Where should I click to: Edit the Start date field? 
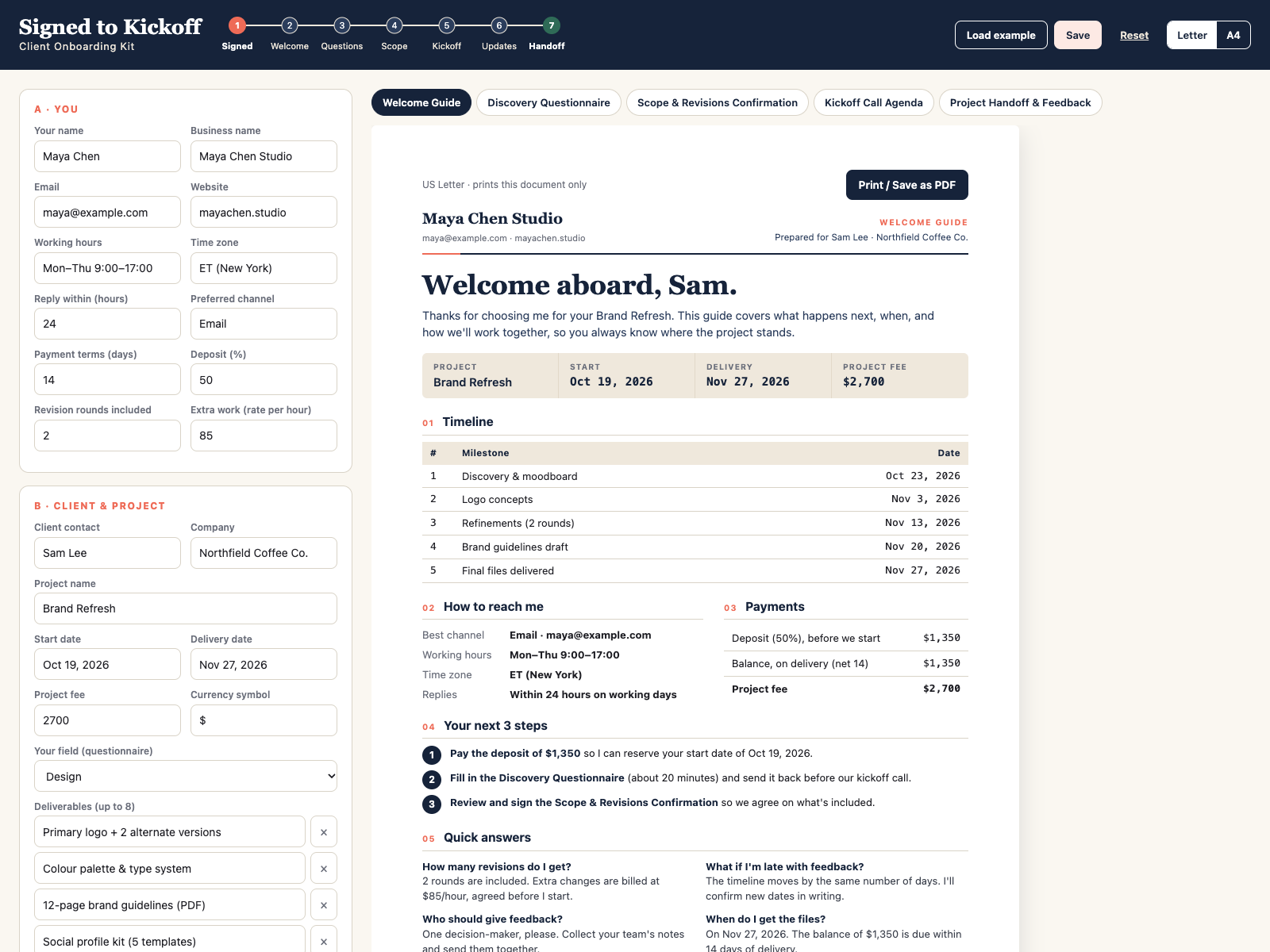(107, 665)
